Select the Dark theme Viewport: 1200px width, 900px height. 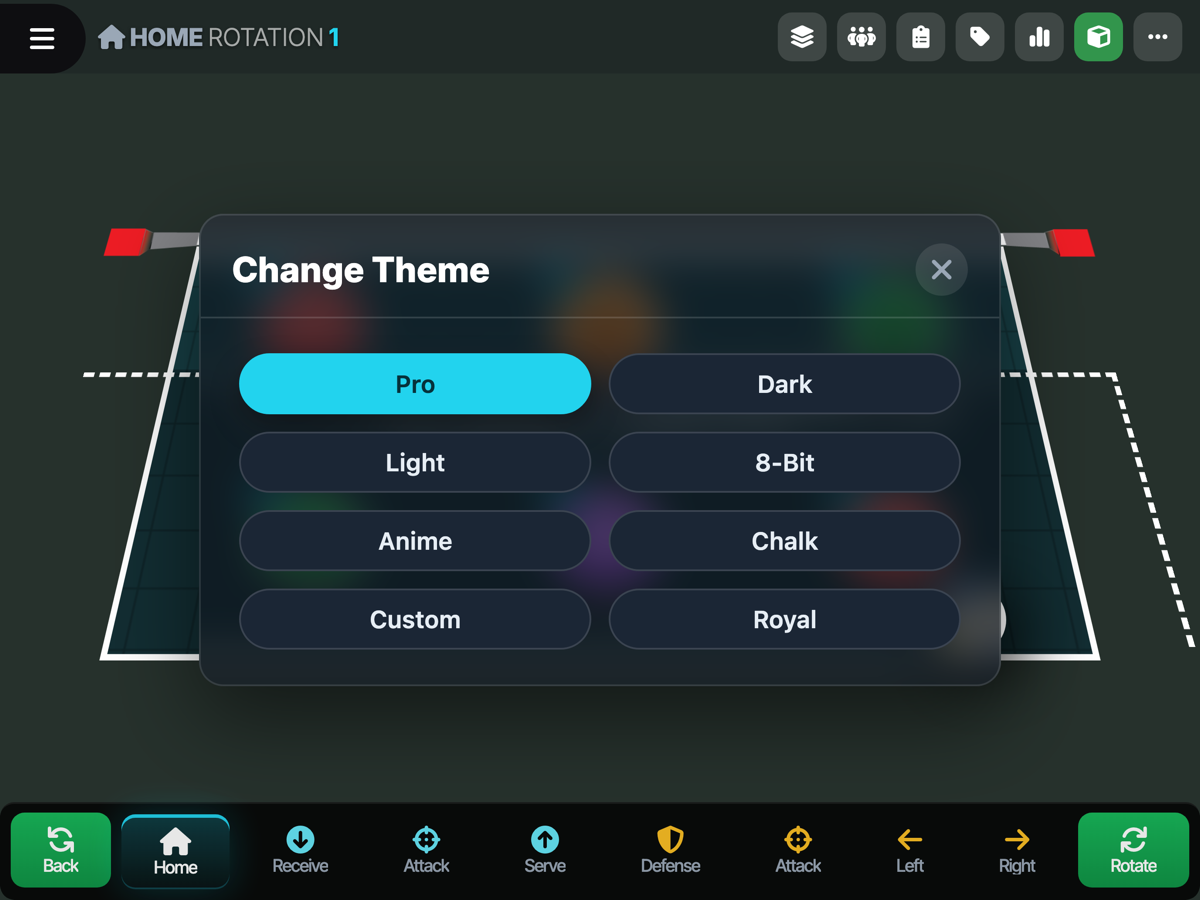pos(785,384)
